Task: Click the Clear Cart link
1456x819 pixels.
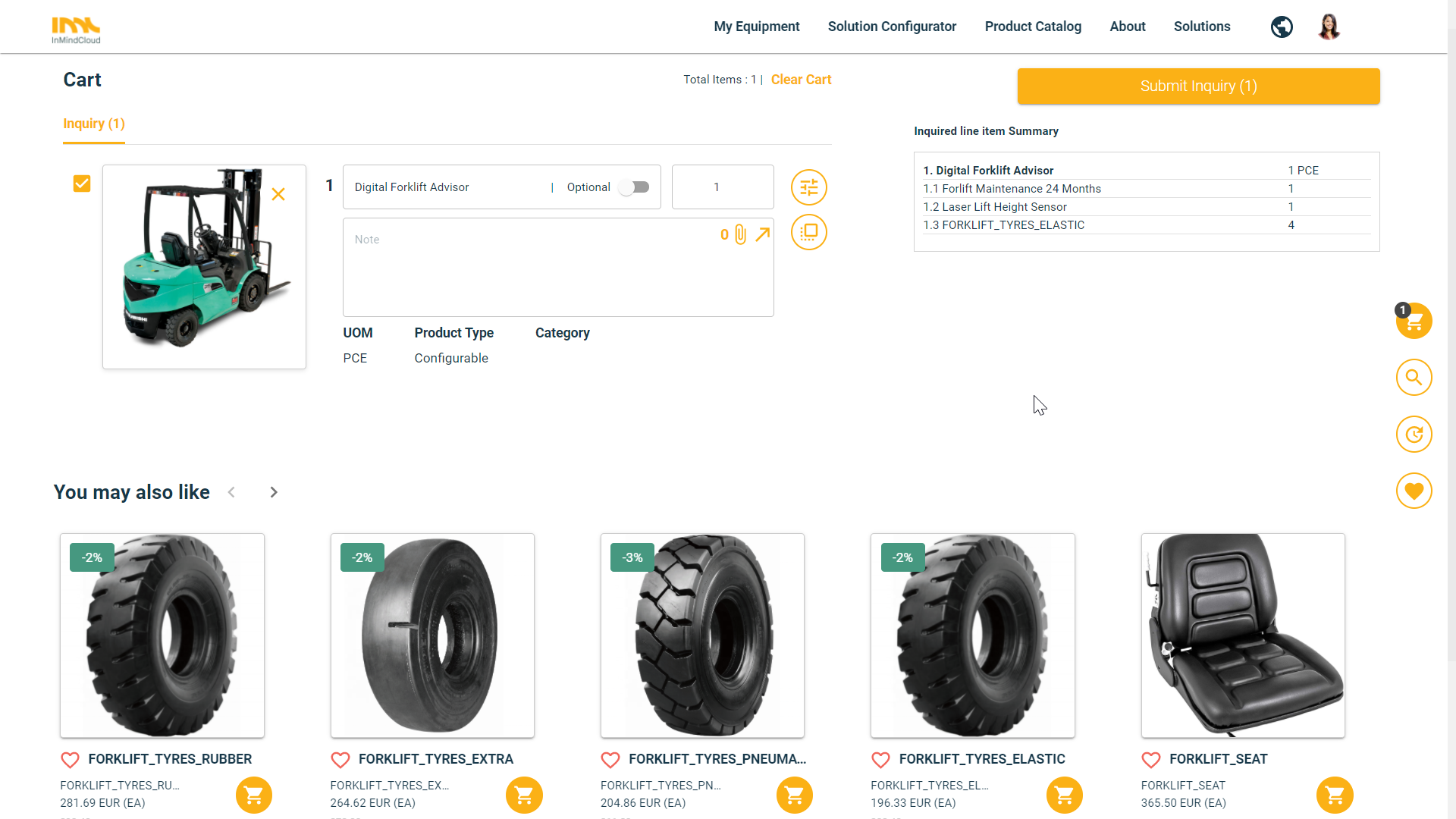Action: pos(801,80)
